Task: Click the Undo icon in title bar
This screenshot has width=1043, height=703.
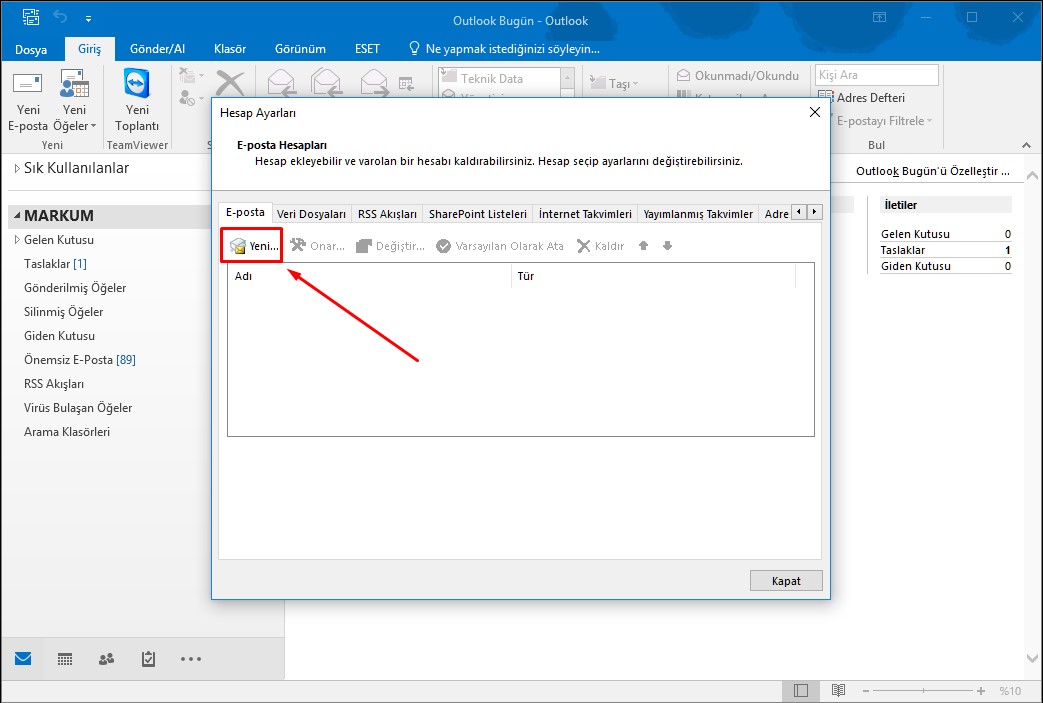Action: tap(61, 17)
